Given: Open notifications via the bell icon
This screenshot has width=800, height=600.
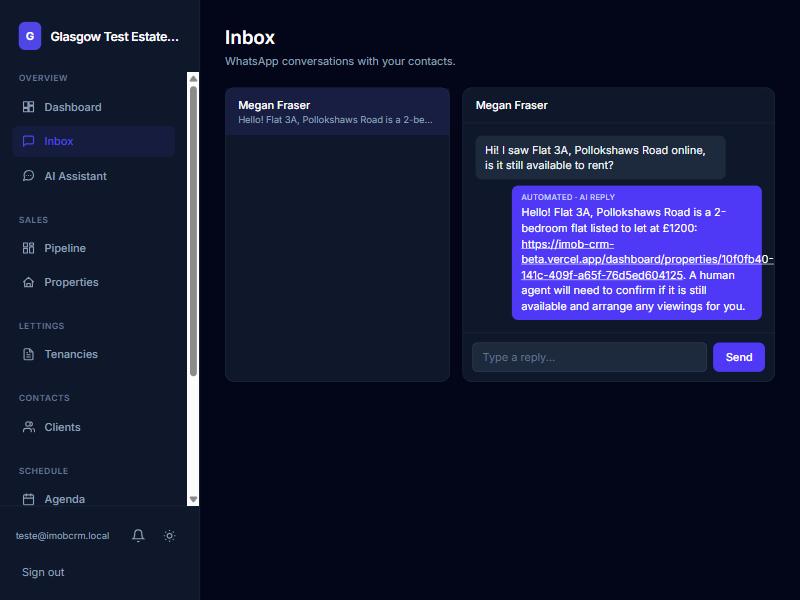Looking at the screenshot, I should (138, 535).
